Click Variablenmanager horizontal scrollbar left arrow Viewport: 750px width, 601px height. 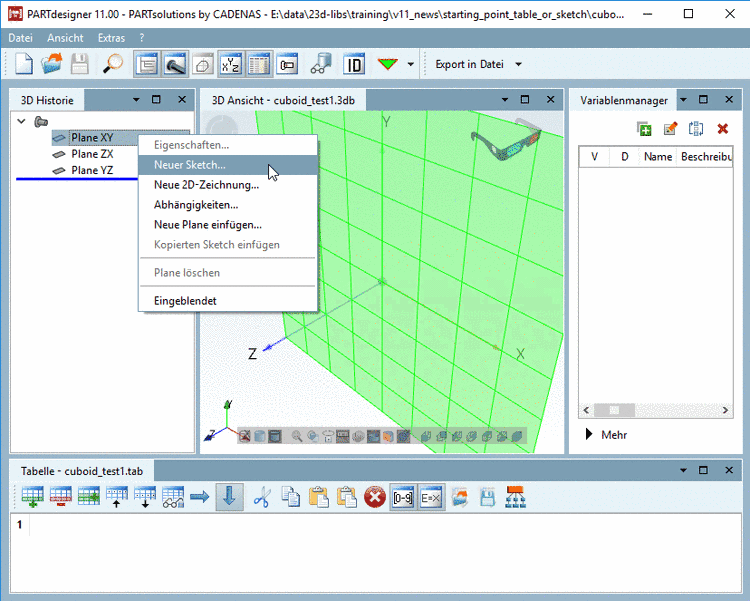(x=586, y=410)
